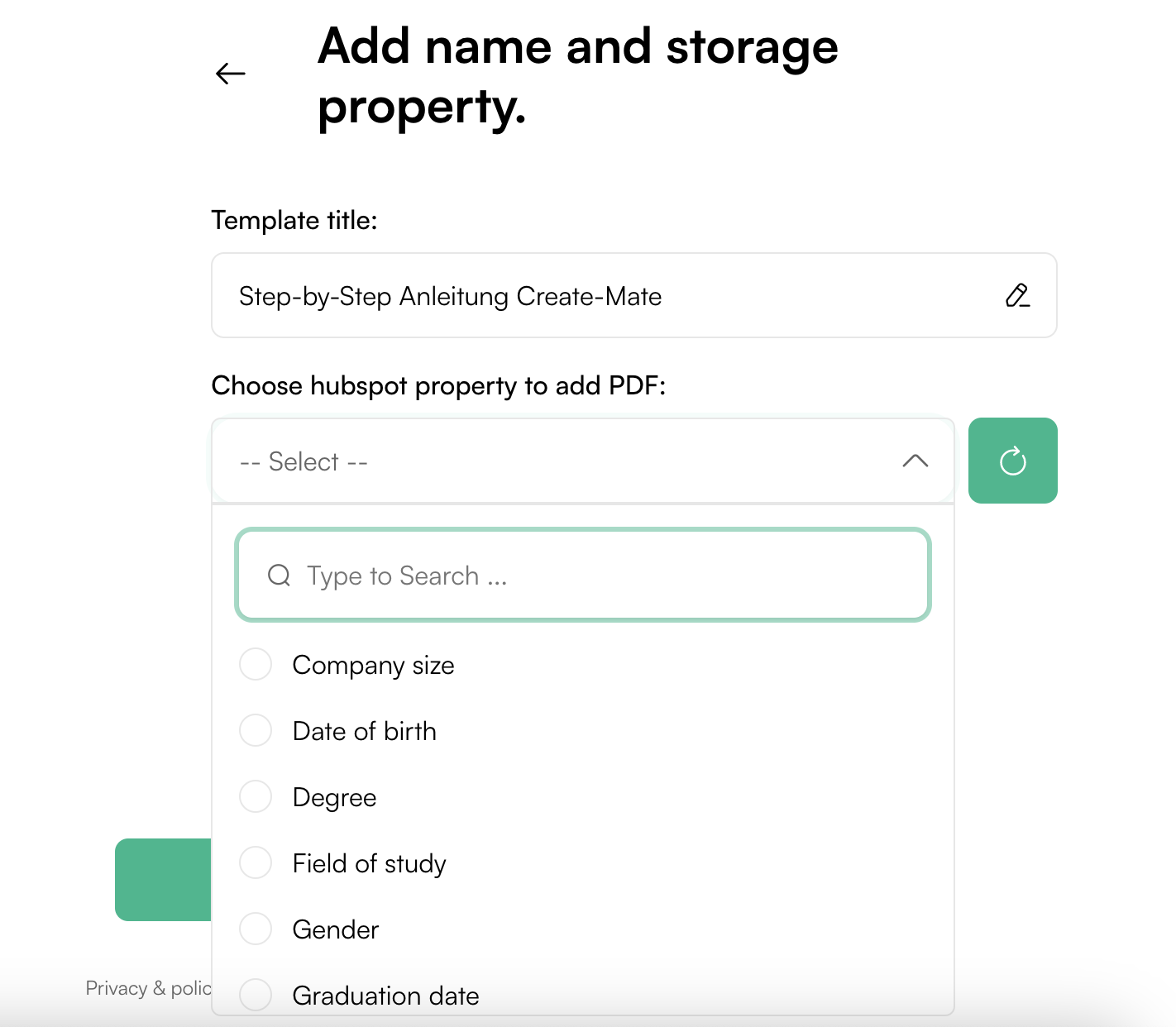This screenshot has height=1027, width=1176.
Task: Select the Gender radio button
Action: 256,929
